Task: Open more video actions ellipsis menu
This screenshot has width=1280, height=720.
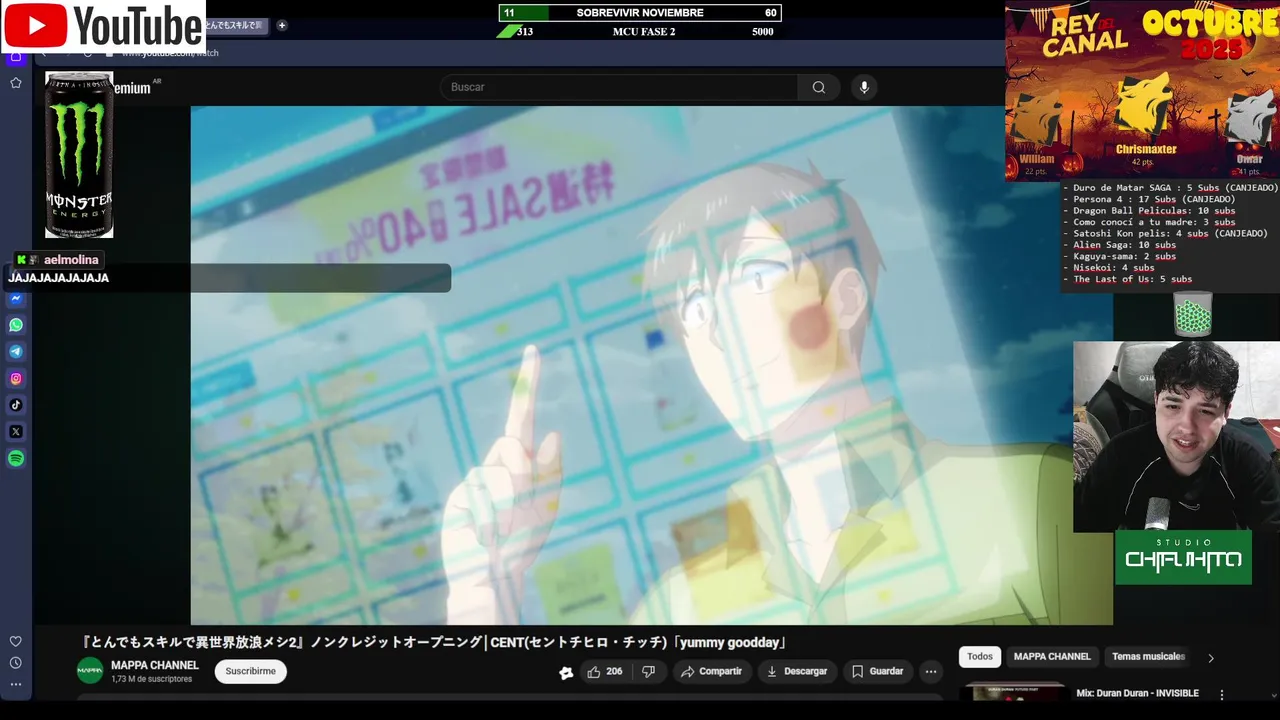Action: tap(931, 672)
